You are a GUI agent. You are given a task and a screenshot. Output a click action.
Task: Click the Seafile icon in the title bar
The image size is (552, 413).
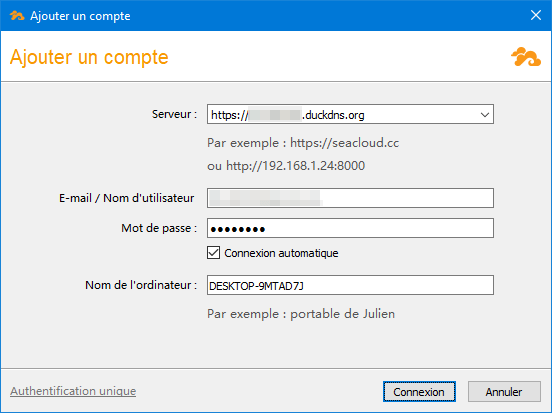[x=17, y=16]
